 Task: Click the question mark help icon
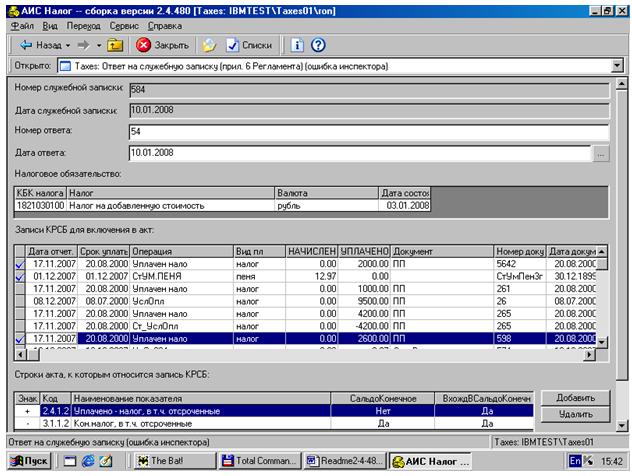coord(318,45)
